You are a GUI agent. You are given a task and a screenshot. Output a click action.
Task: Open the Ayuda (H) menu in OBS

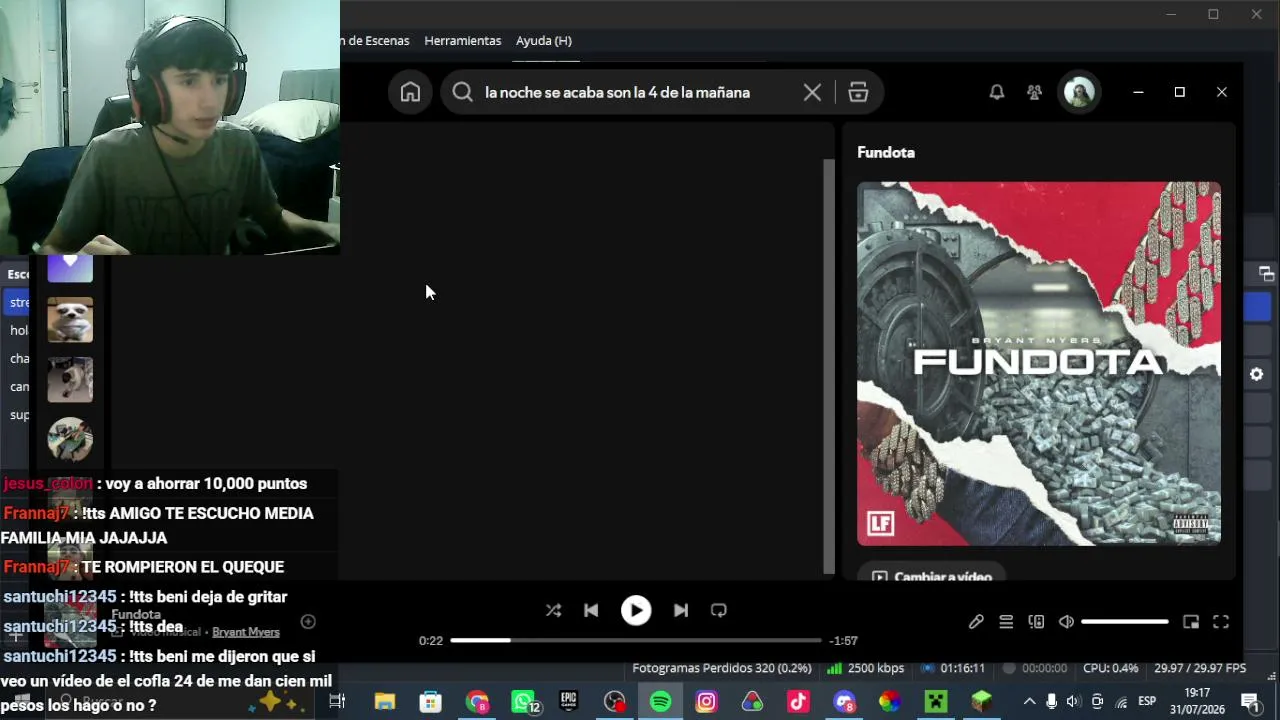[544, 41]
